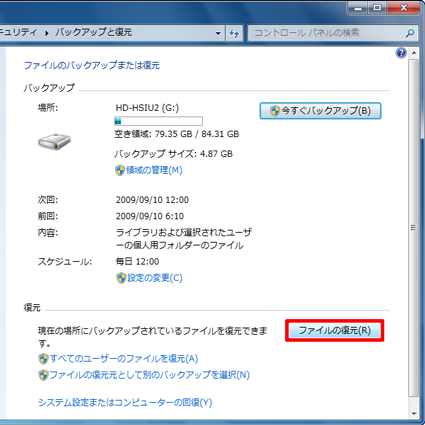Click the HD-HSIU2 hard drive icon
Viewport: 425px width, 425px height.
54,141
